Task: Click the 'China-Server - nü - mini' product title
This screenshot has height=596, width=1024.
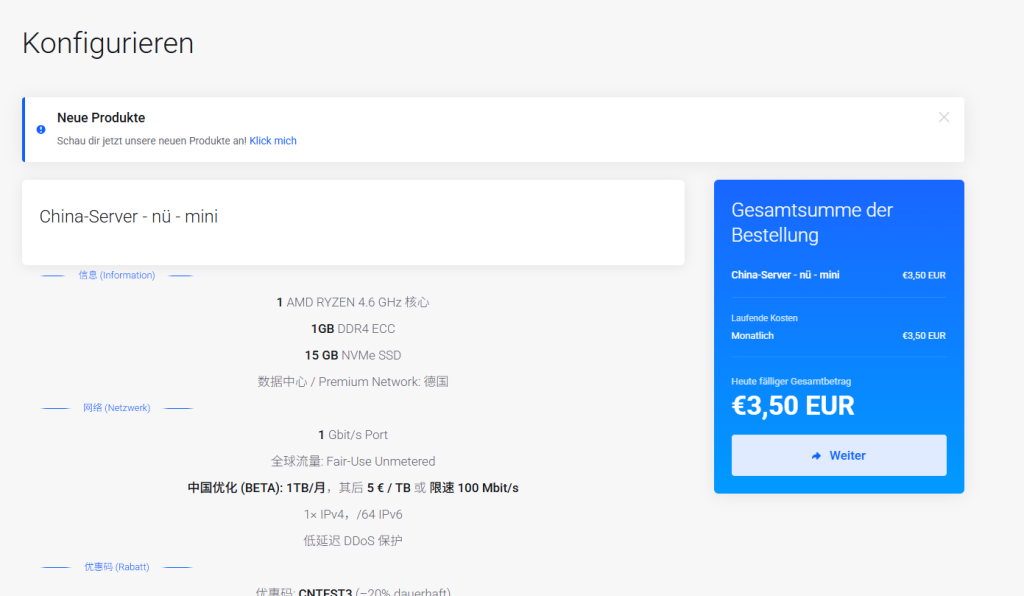Action: pyautogui.click(x=129, y=216)
